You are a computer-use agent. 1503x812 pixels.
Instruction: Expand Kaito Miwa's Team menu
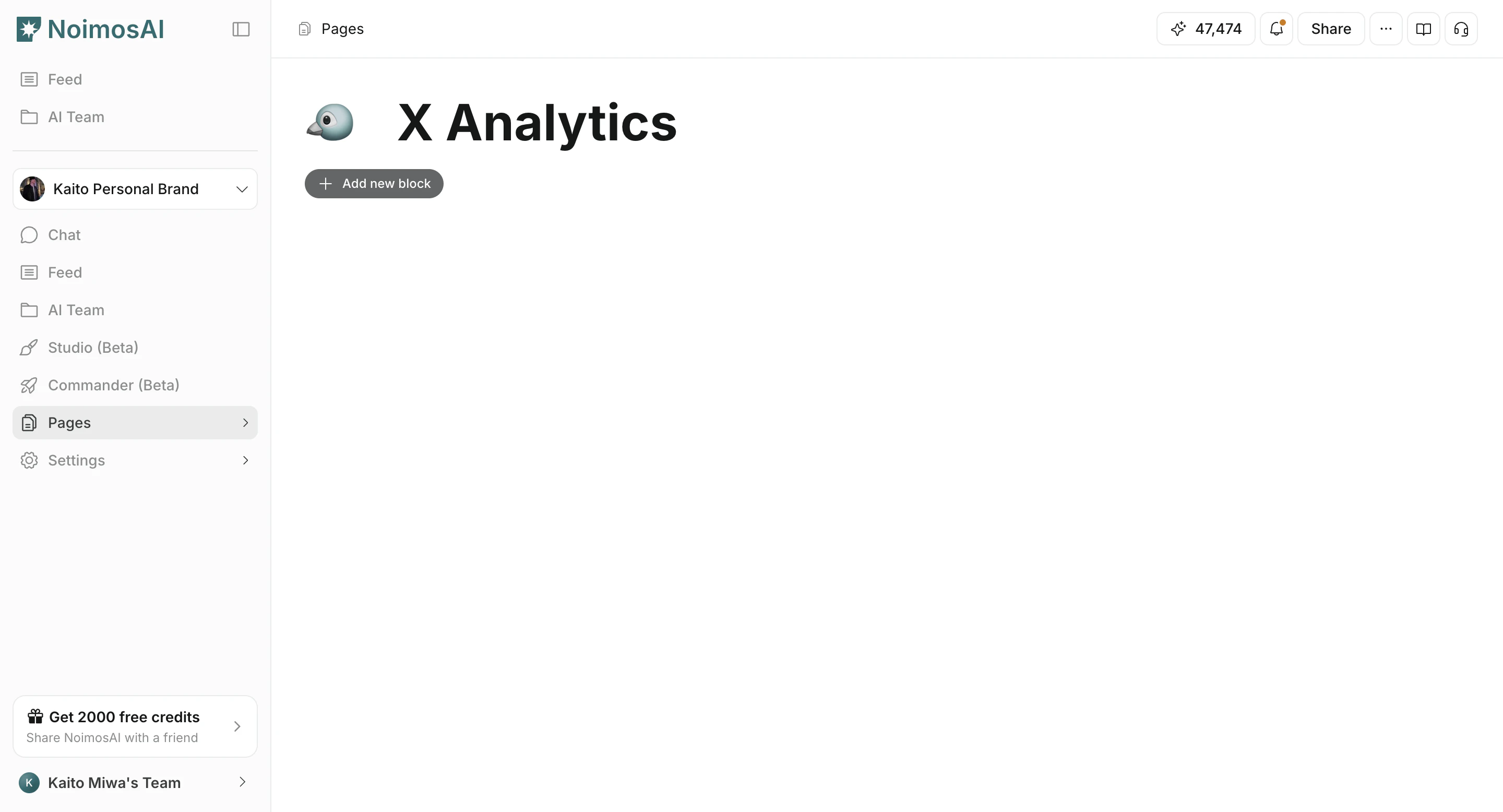click(x=242, y=782)
